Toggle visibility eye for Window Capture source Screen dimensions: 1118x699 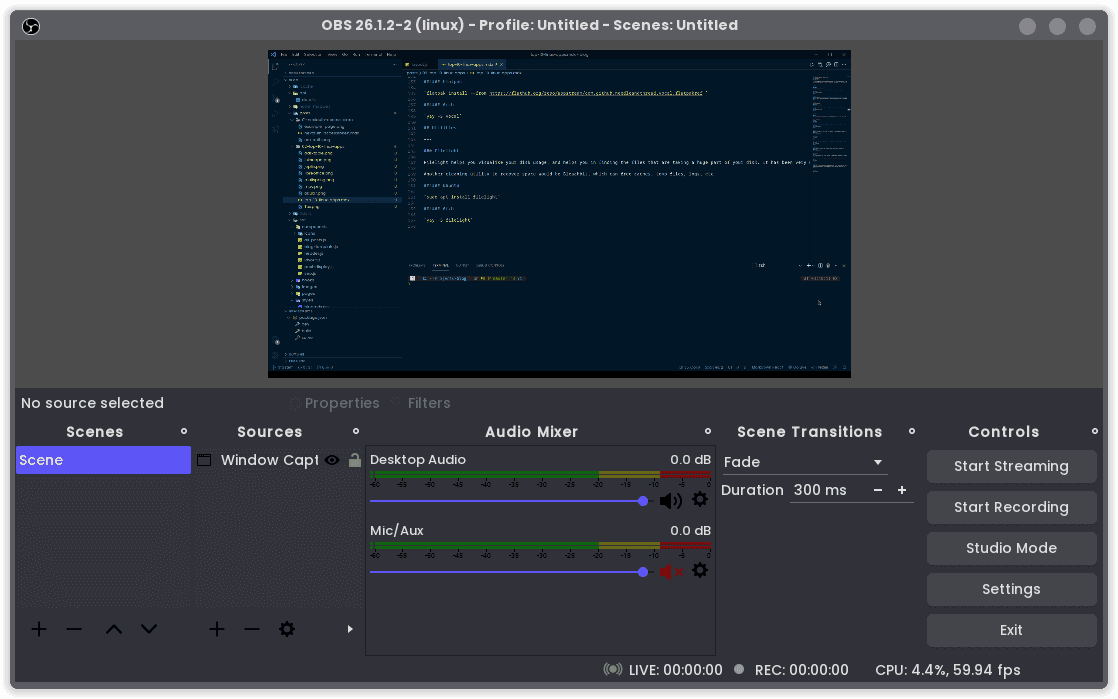[x=332, y=460]
